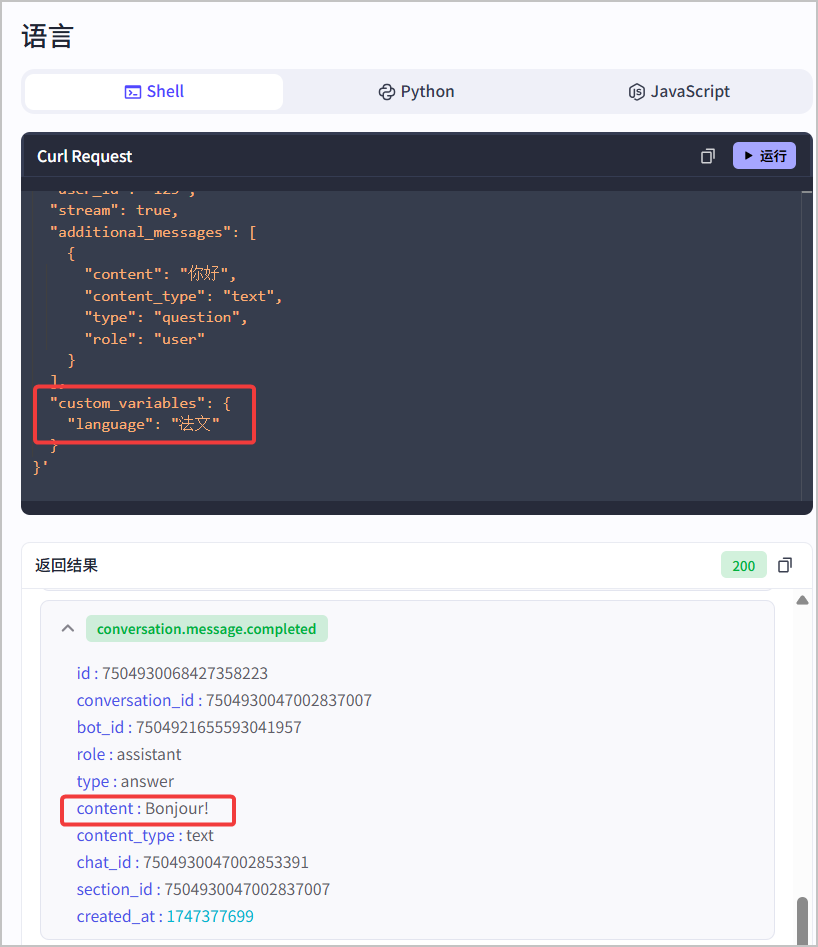Click the id value 7504930068427358223
Image resolution: width=818 pixels, height=947 pixels.
point(185,673)
